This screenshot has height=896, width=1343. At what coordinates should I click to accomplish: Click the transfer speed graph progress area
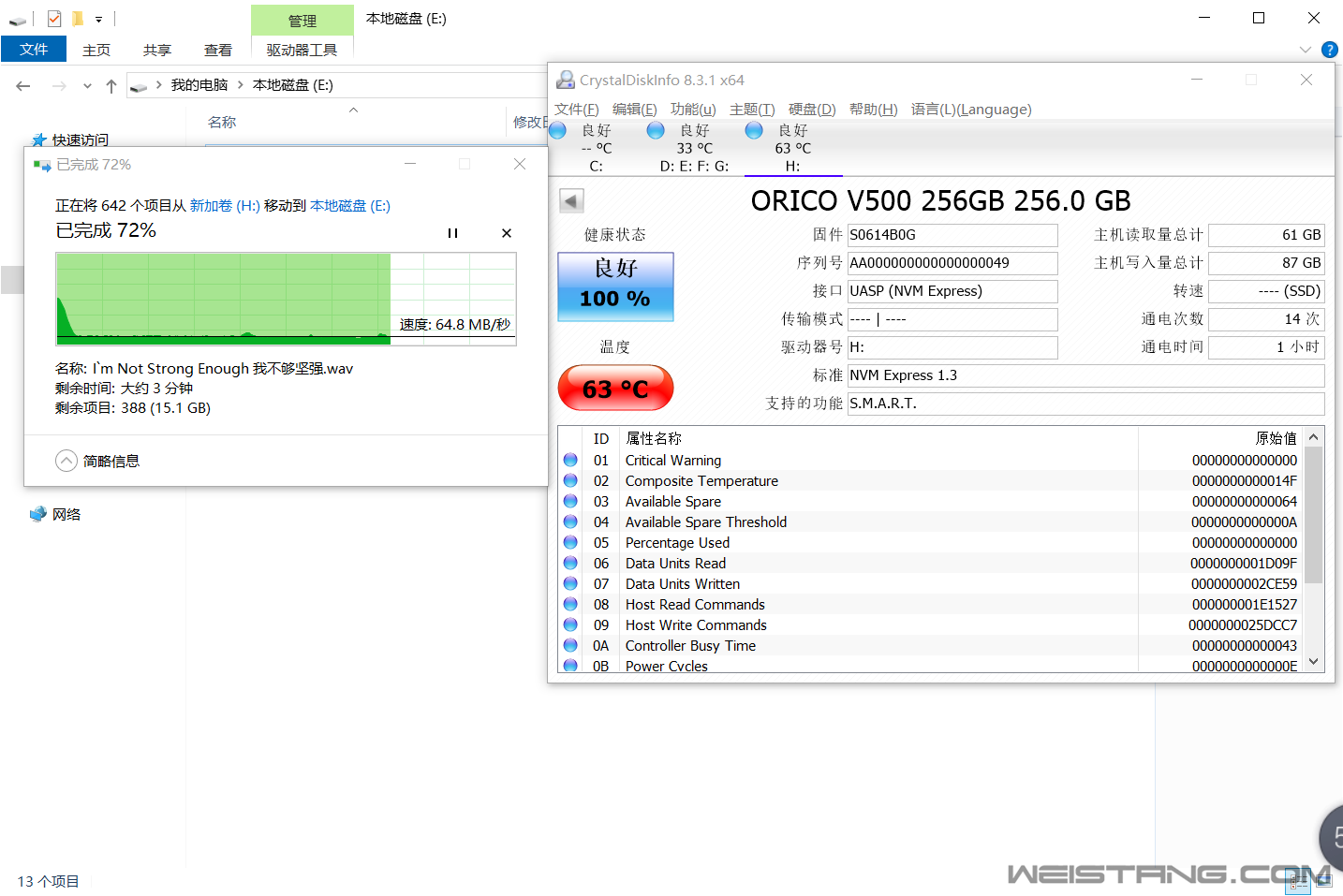286,299
